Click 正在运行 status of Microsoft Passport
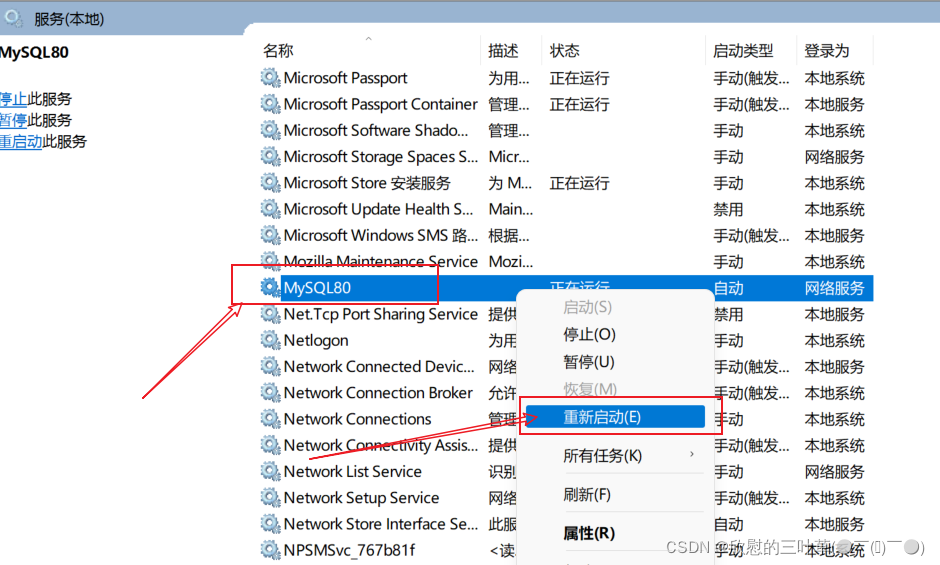Screen dimensions: 940x565 [580, 78]
